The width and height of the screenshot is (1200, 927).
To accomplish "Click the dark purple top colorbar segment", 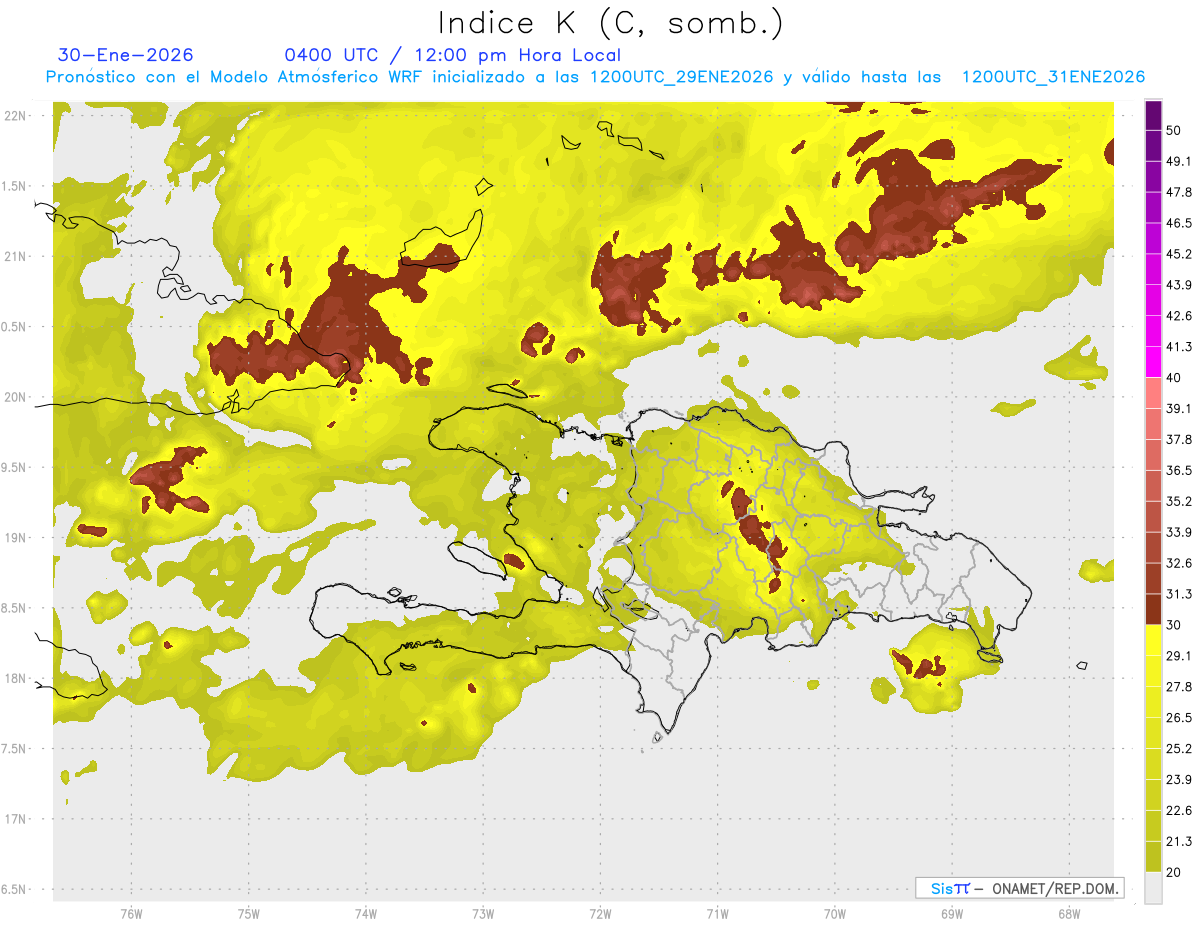I will [x=1153, y=115].
